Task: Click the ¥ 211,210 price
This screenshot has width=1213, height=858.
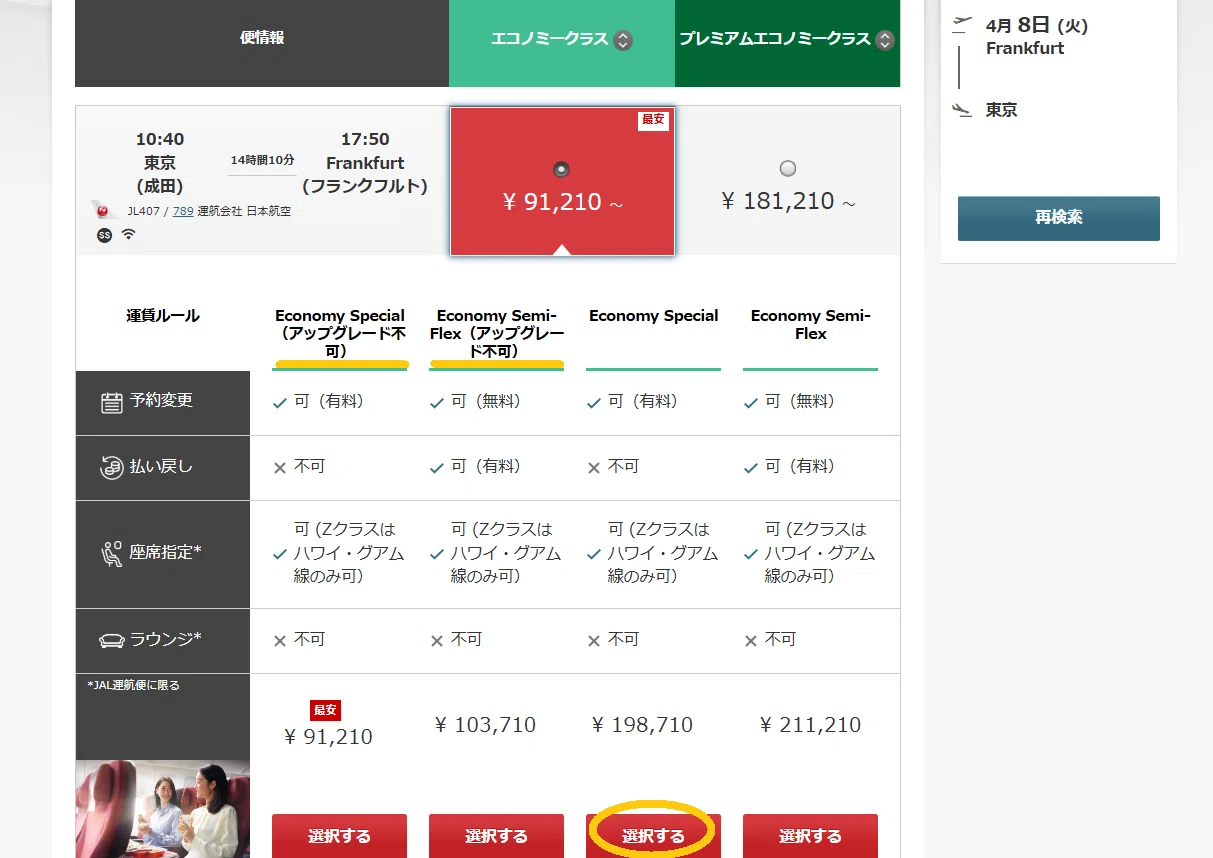Action: point(810,725)
